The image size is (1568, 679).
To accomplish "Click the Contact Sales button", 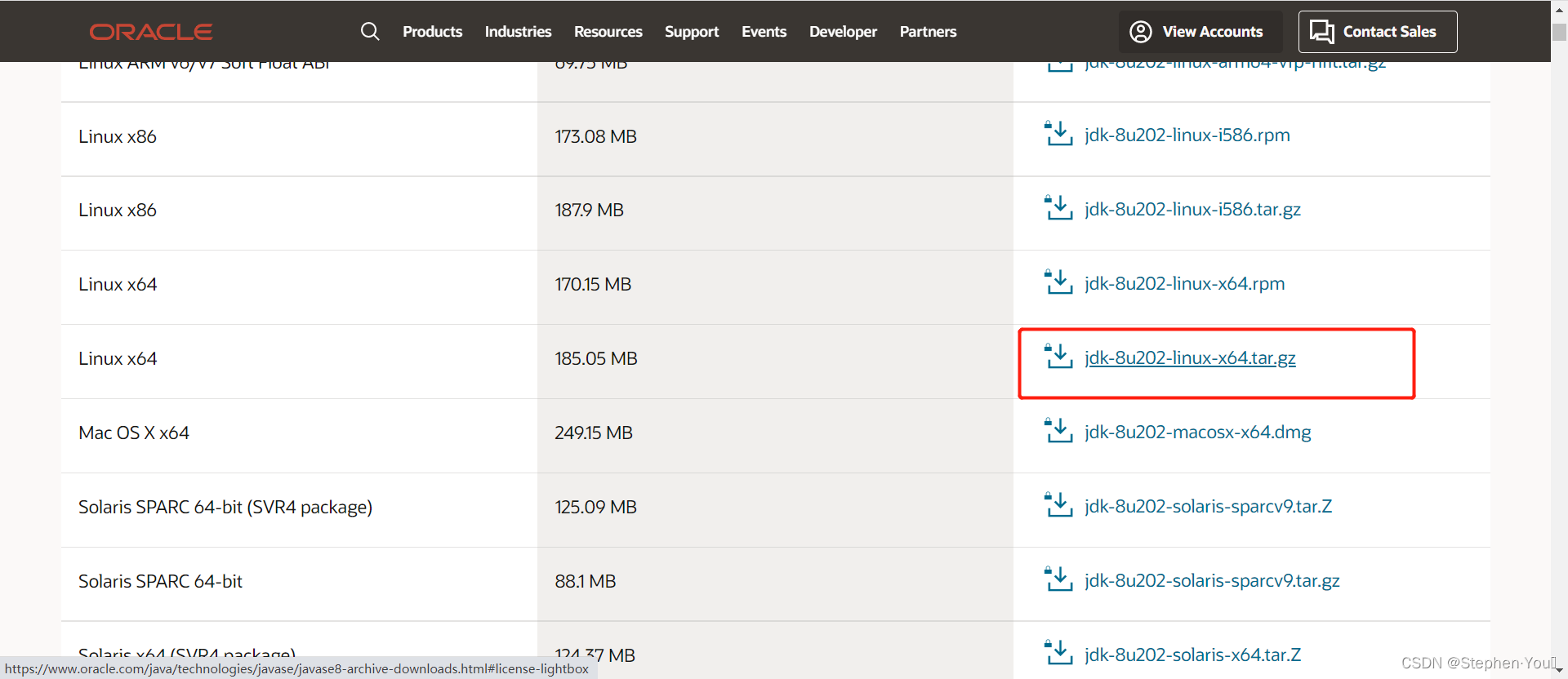I will 1378,32.
